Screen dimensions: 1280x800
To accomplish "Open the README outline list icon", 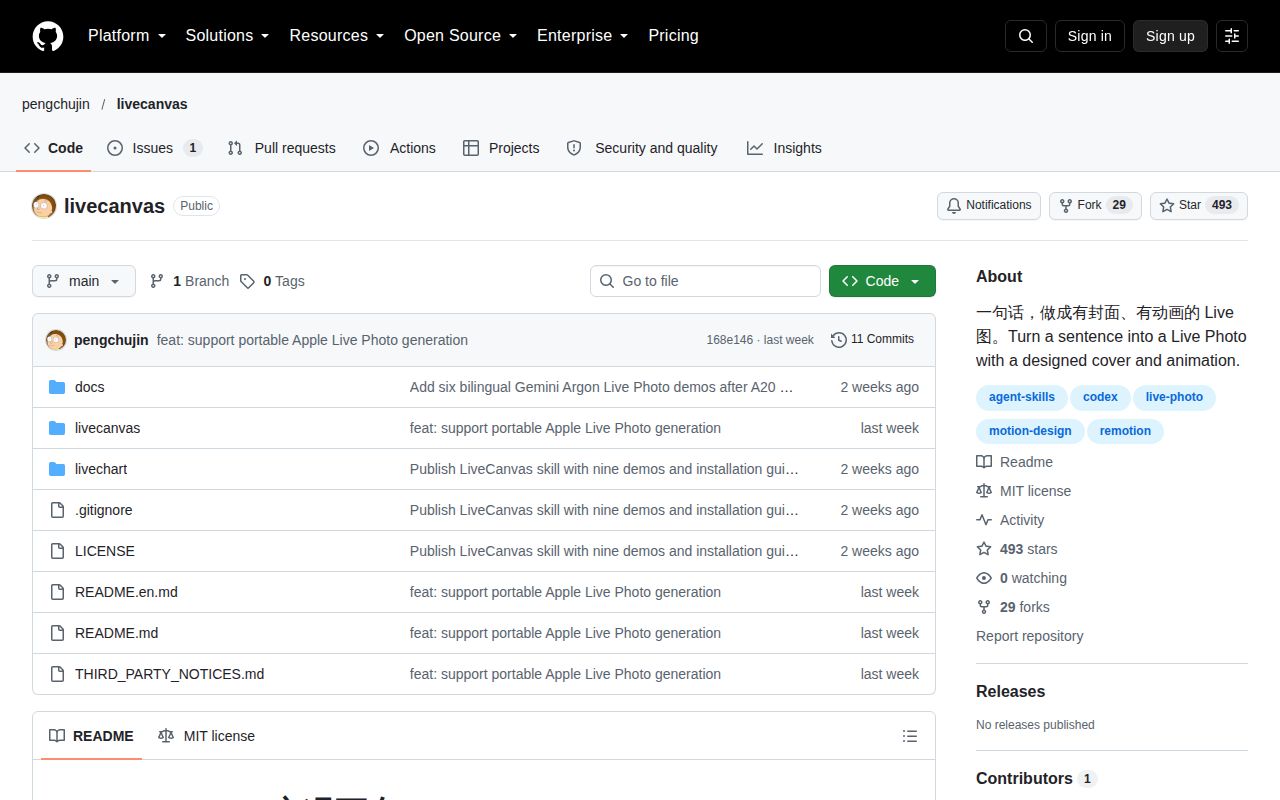I will point(909,736).
